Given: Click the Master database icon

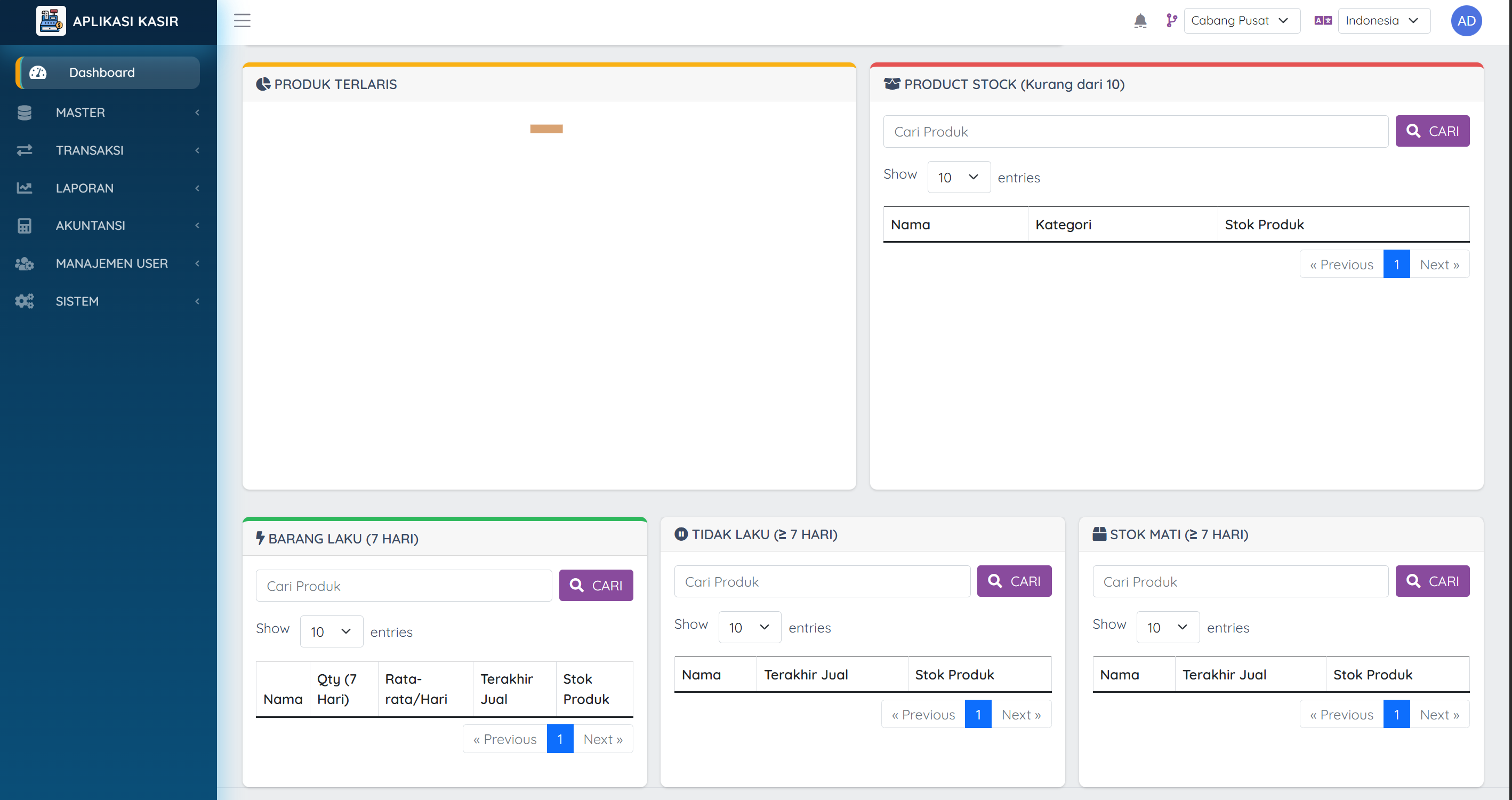Looking at the screenshot, I should (25, 113).
